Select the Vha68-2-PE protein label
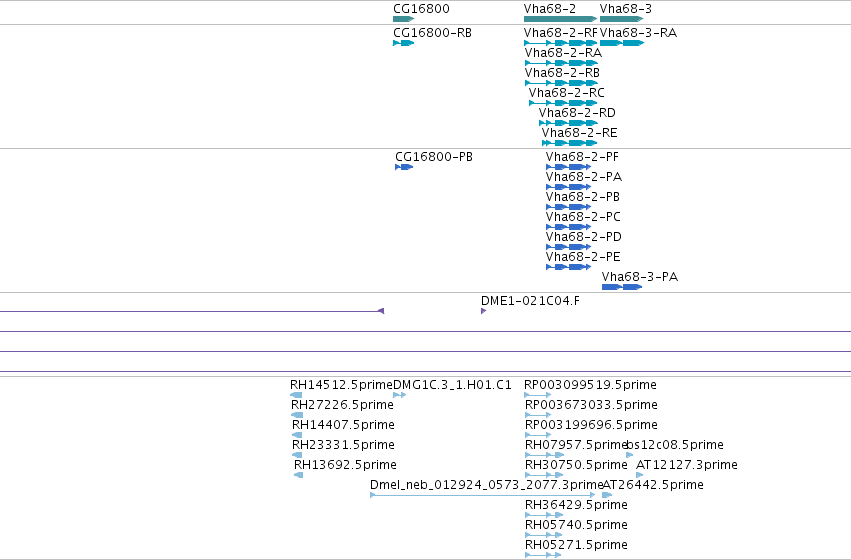The height and width of the screenshot is (560, 851). point(583,257)
